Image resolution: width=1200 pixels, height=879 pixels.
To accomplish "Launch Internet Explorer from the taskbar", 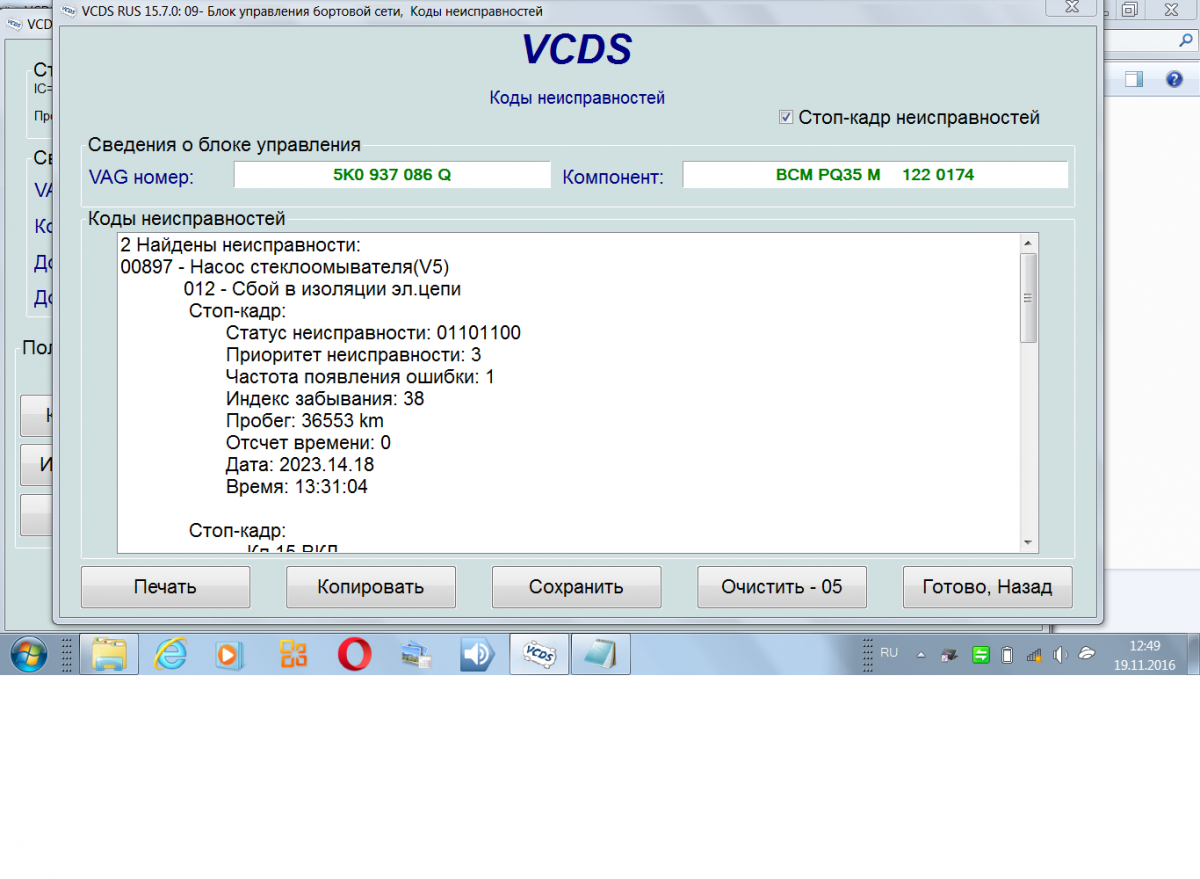I will tap(171, 655).
